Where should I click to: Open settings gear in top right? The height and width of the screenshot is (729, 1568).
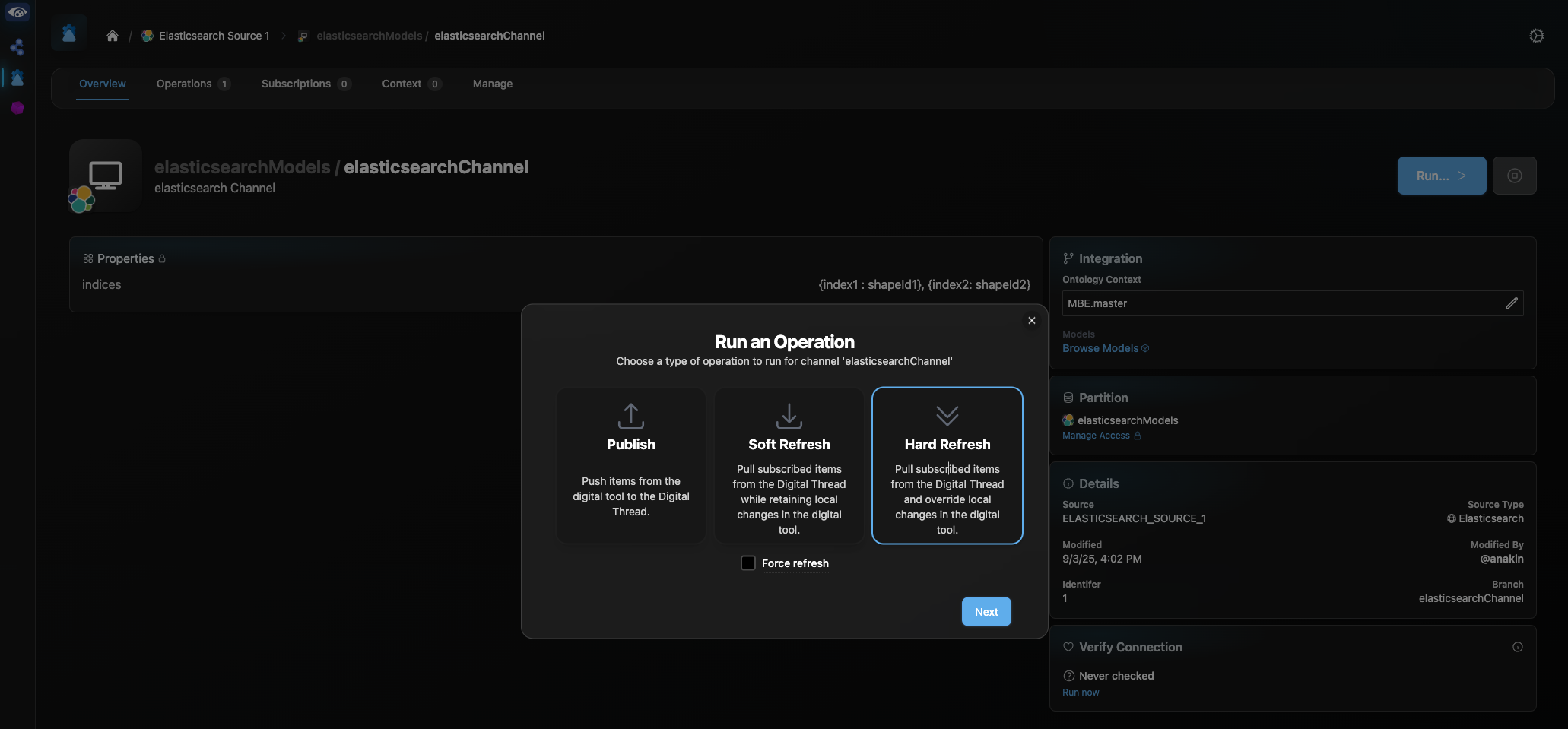(x=1536, y=36)
